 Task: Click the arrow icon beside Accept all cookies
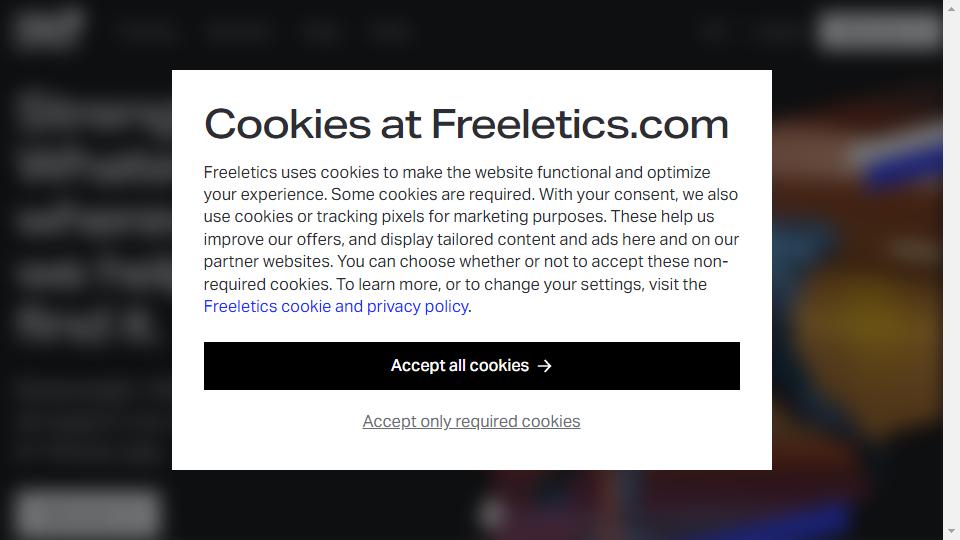[544, 366]
